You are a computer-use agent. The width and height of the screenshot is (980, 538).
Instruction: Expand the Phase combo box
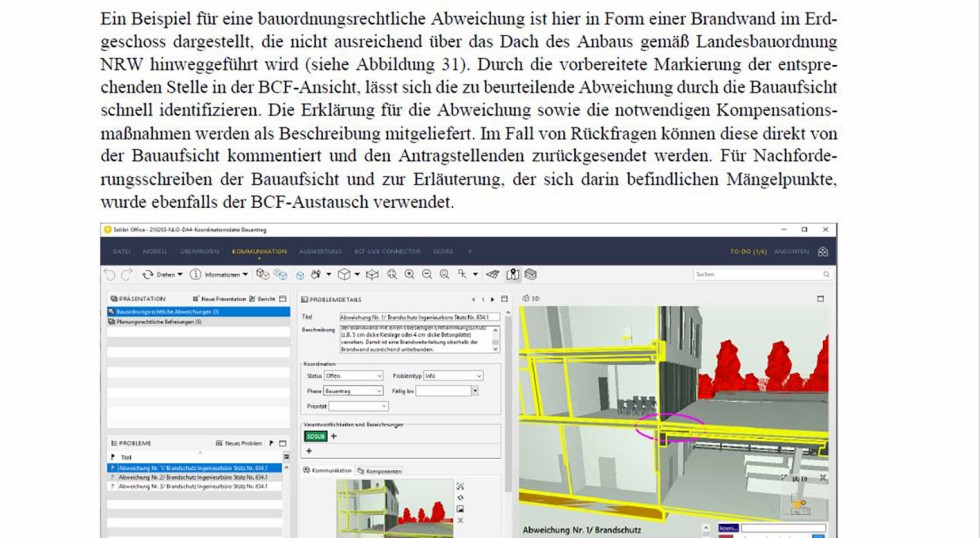click(353, 391)
